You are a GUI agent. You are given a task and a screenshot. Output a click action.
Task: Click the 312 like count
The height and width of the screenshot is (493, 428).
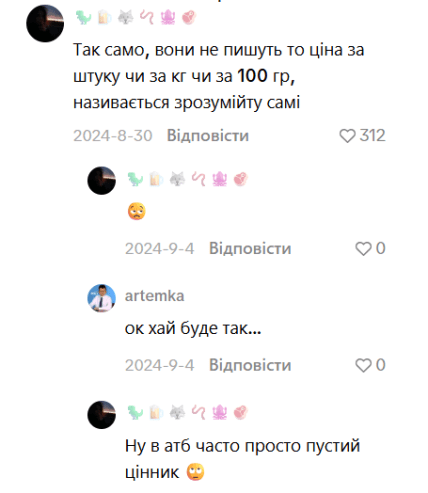tap(372, 136)
